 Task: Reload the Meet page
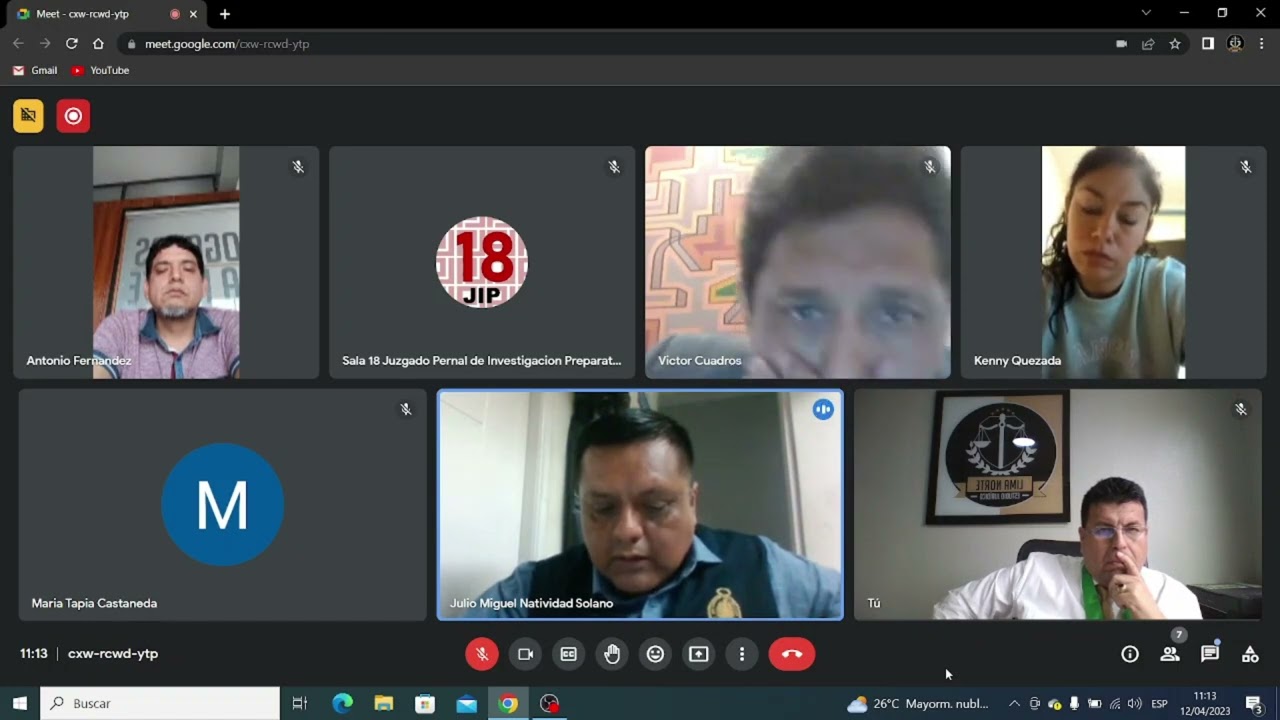tap(72, 44)
